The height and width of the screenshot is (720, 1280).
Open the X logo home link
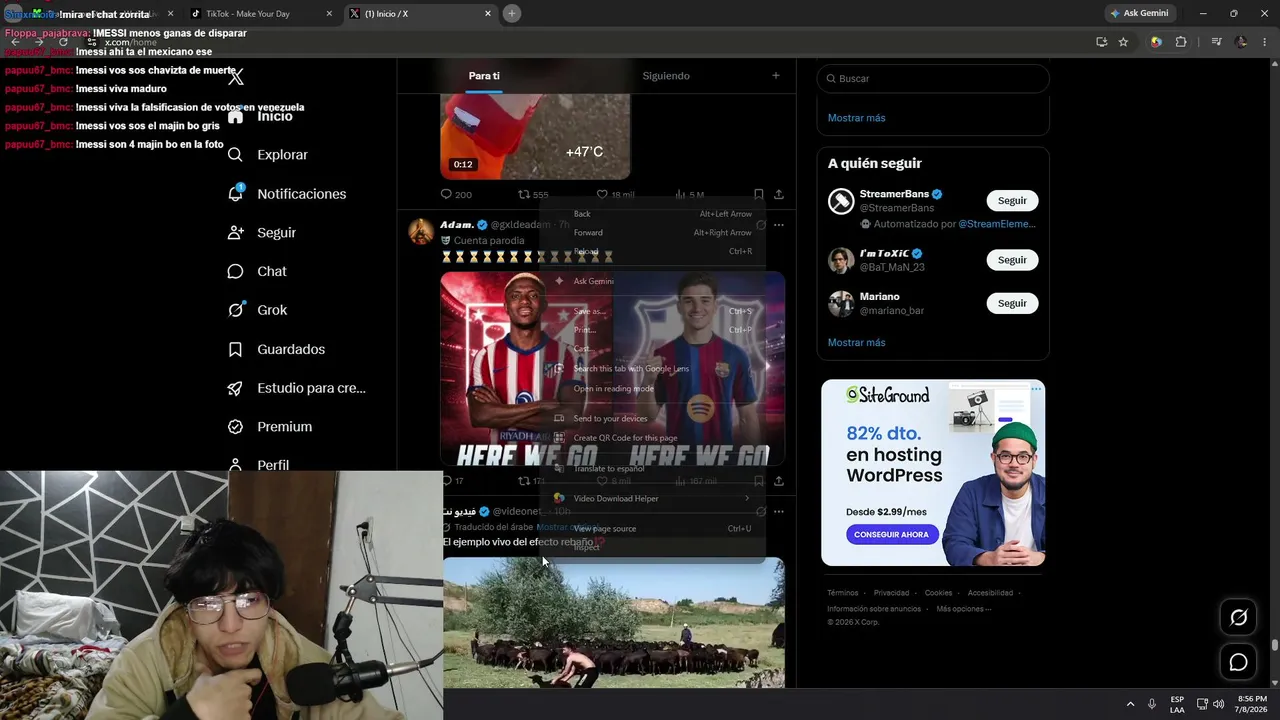pyautogui.click(x=236, y=77)
